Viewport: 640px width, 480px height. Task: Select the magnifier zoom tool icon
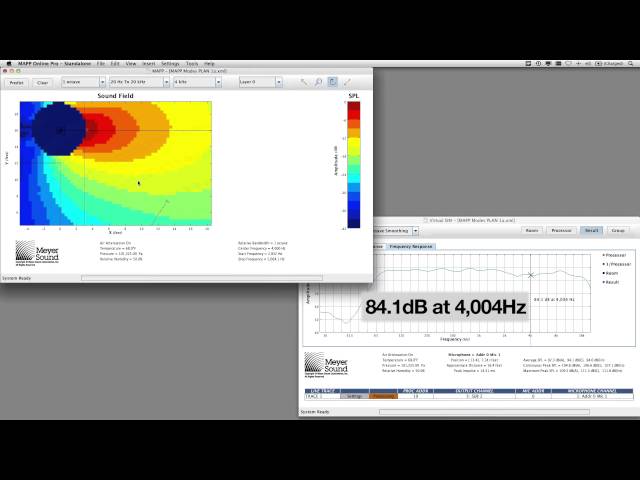[x=318, y=82]
